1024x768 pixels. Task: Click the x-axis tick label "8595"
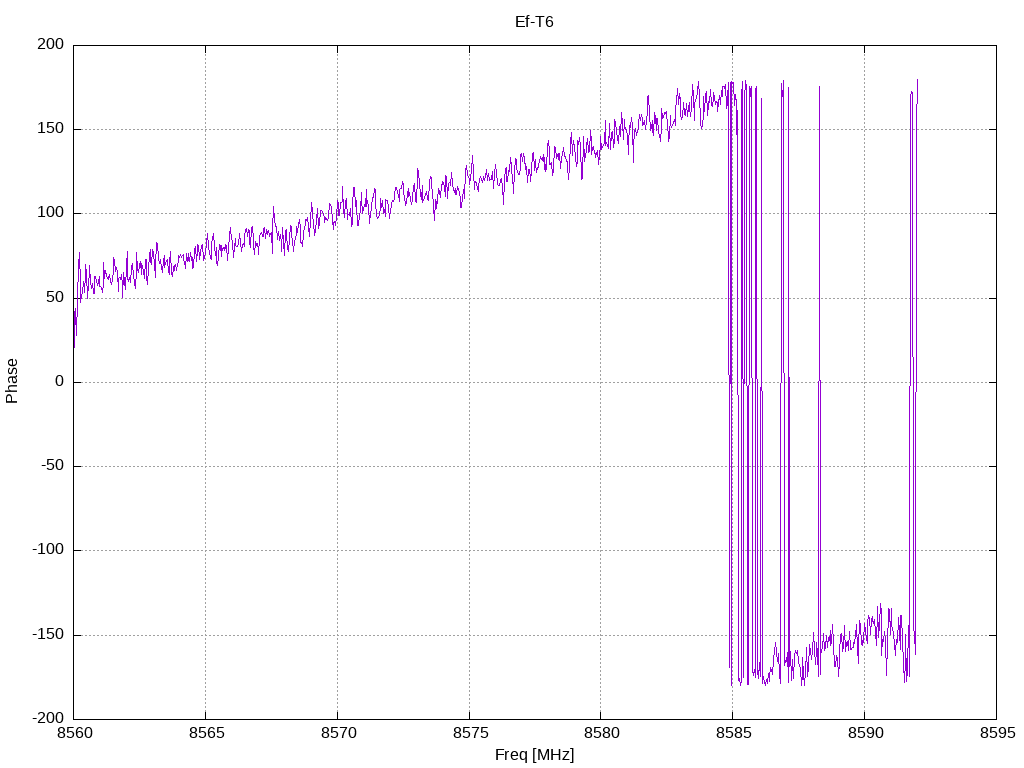pos(998,733)
